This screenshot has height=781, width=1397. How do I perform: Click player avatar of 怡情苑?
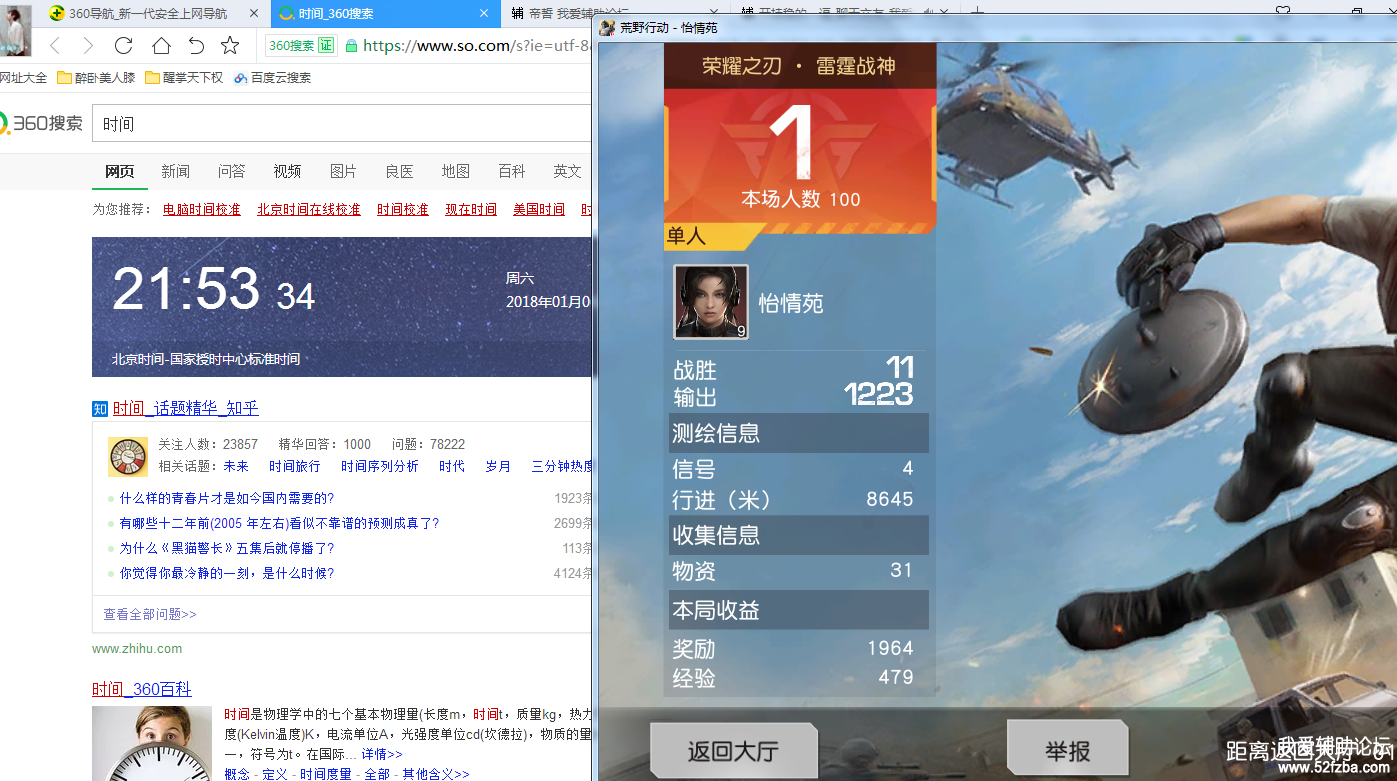pyautogui.click(x=711, y=302)
